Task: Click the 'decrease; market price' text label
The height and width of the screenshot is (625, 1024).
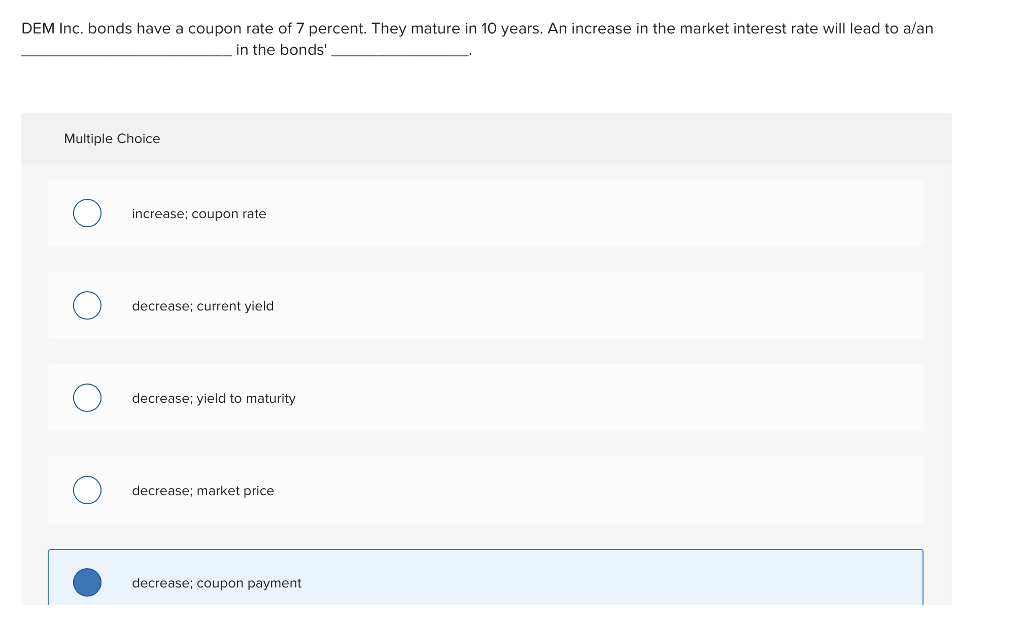Action: (203, 490)
